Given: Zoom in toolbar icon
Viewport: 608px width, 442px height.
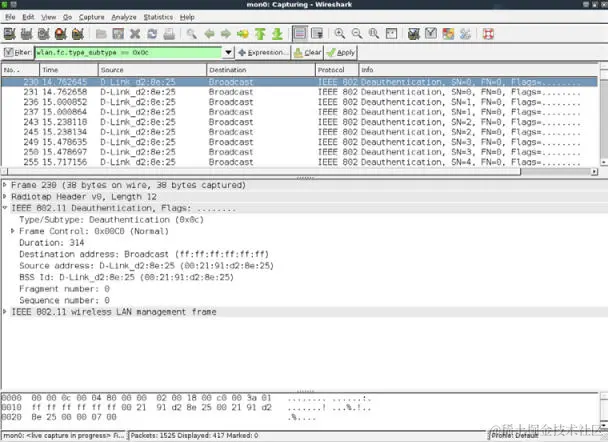Looking at the screenshot, I should click(340, 34).
